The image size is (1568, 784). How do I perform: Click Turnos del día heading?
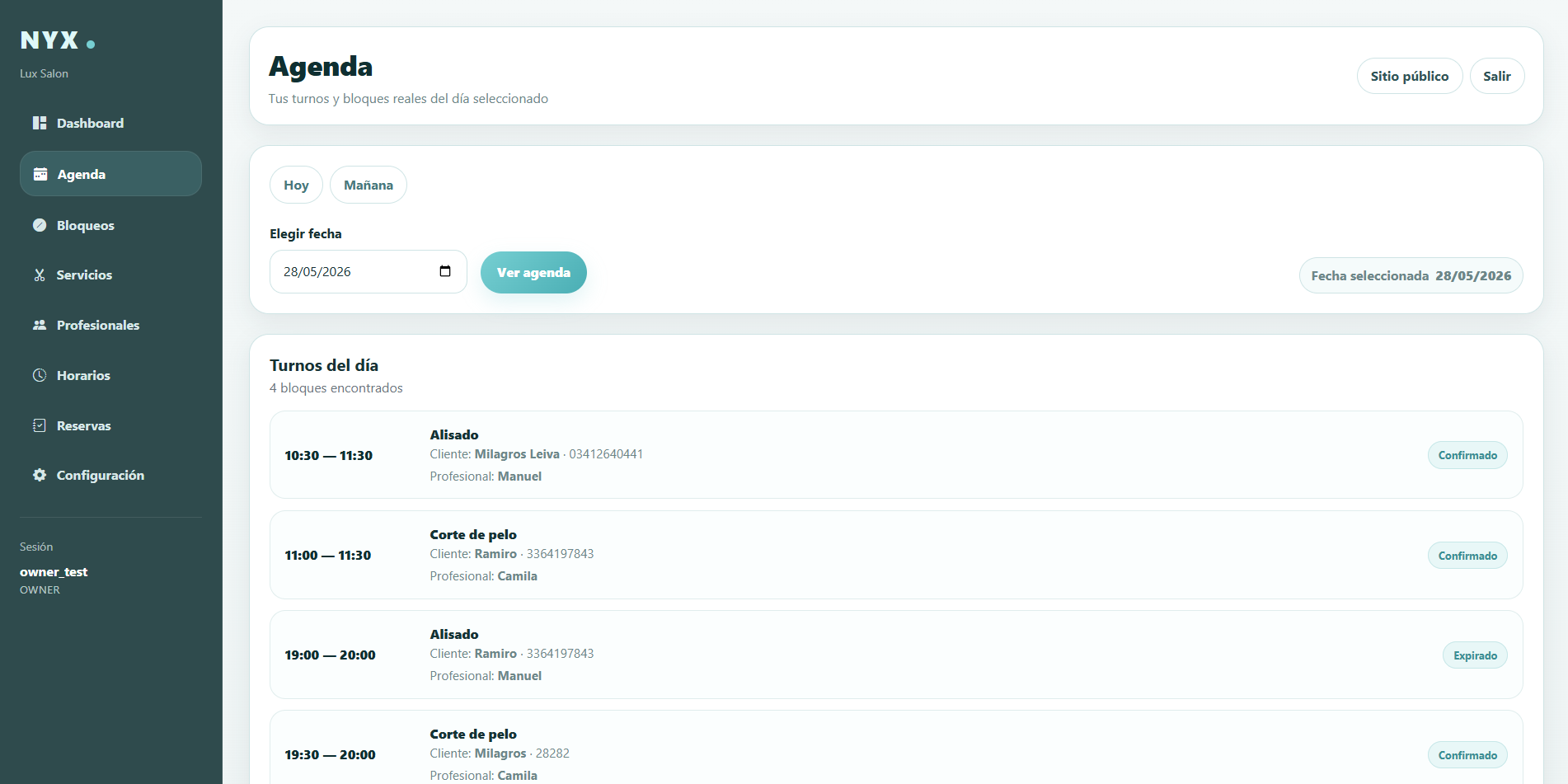[324, 365]
